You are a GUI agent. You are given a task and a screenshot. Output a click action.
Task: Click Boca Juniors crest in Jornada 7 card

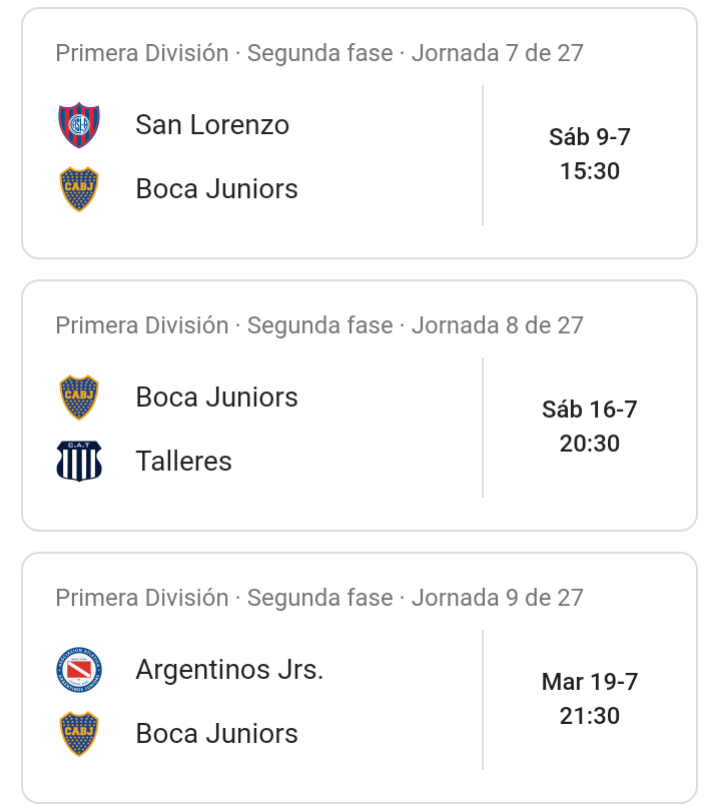79,189
